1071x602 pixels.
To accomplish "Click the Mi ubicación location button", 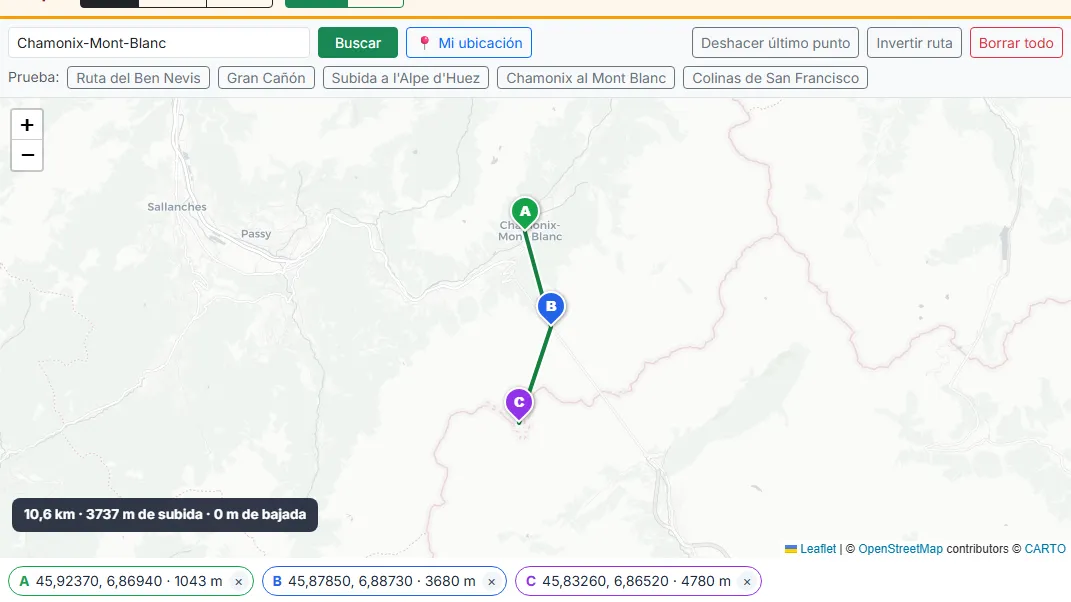I will [469, 43].
